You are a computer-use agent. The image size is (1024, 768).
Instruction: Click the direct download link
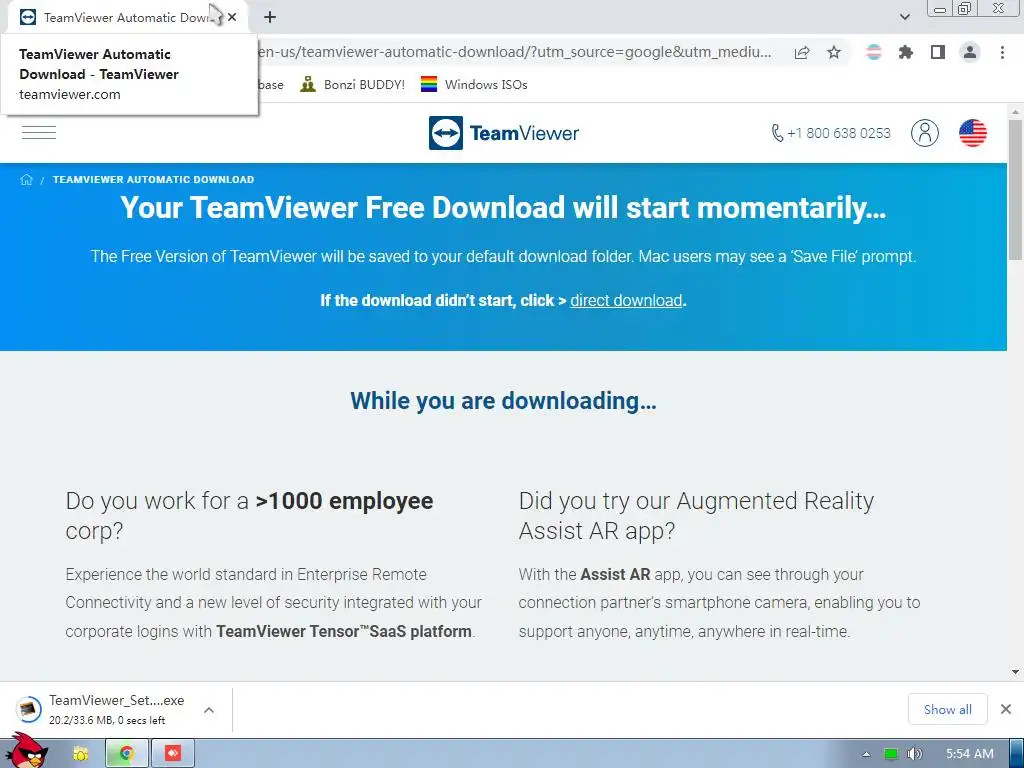[x=626, y=300]
